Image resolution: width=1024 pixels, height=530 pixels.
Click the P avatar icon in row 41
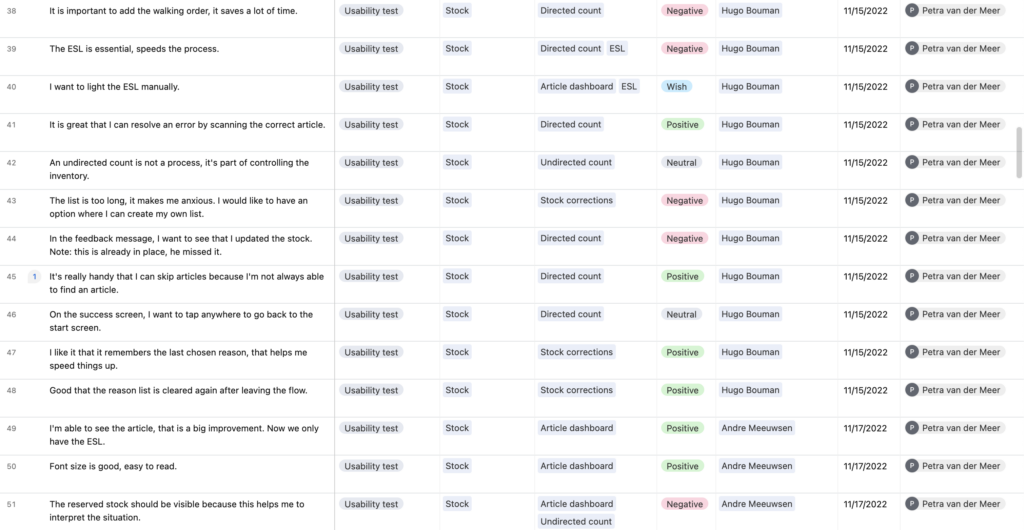click(912, 125)
